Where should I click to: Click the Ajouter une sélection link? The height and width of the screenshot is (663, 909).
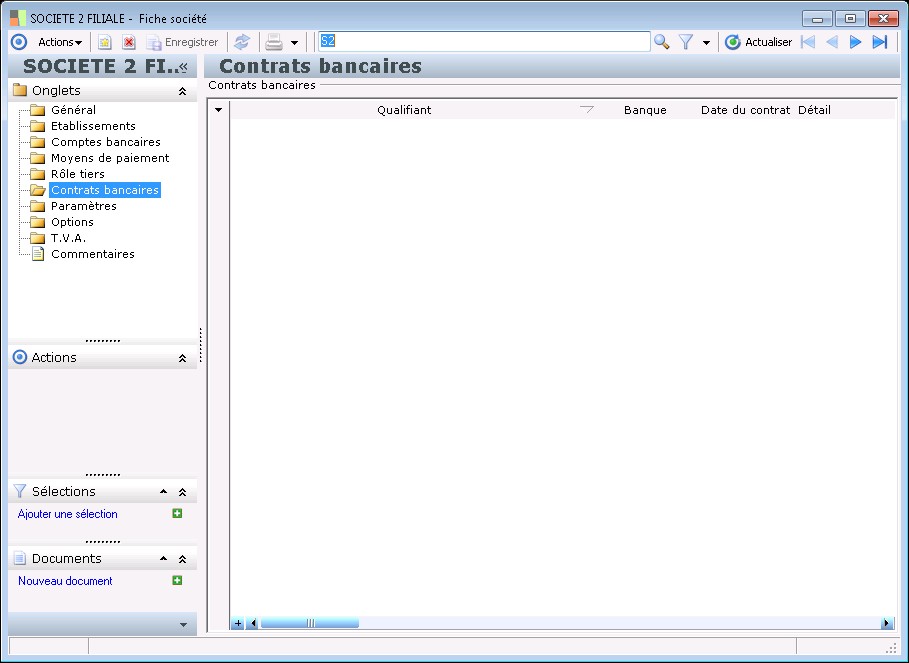67,514
